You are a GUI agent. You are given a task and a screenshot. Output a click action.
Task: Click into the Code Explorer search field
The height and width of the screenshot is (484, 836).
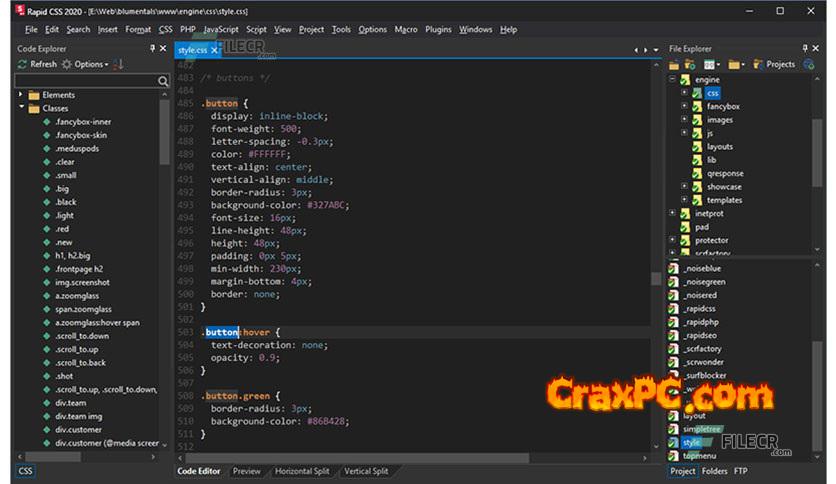click(85, 80)
